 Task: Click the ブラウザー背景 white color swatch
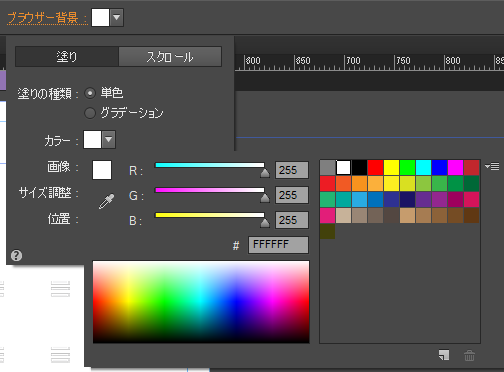[x=100, y=17]
